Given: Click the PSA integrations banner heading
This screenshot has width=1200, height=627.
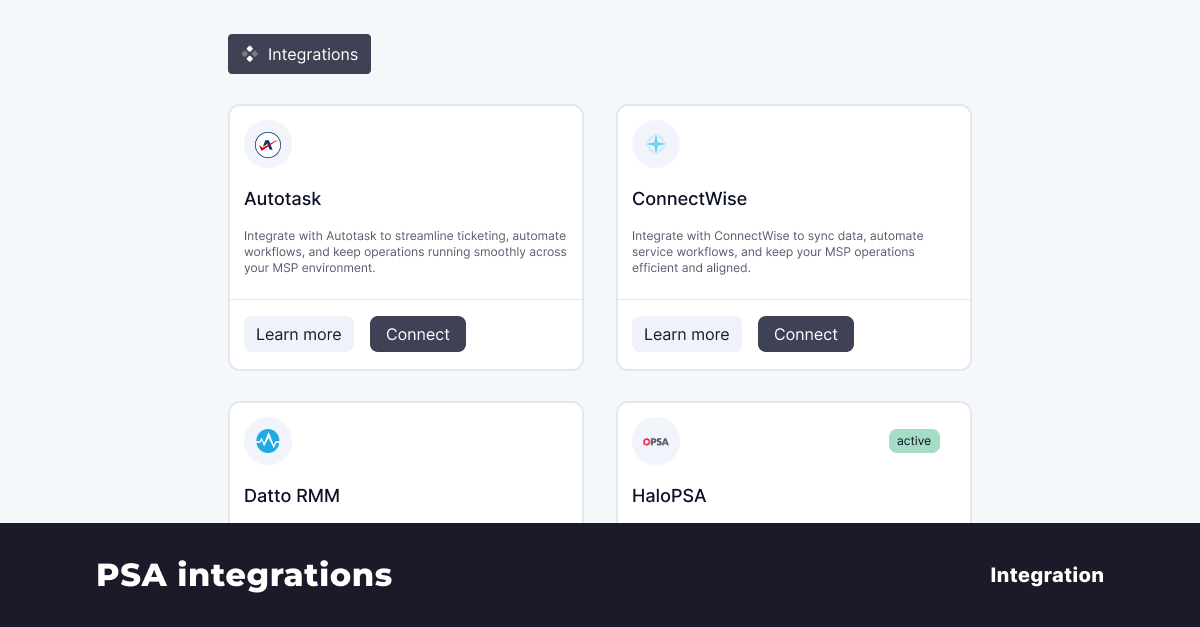Looking at the screenshot, I should (244, 575).
